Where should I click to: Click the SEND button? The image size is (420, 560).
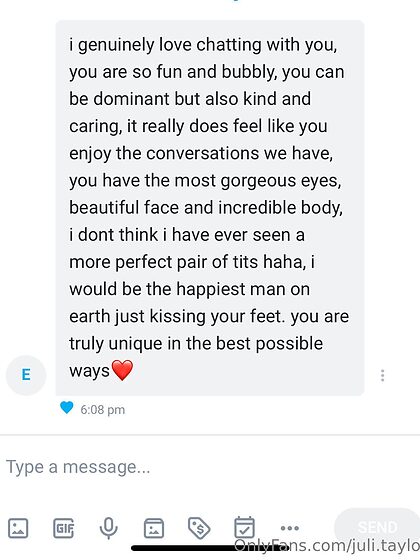tap(377, 527)
